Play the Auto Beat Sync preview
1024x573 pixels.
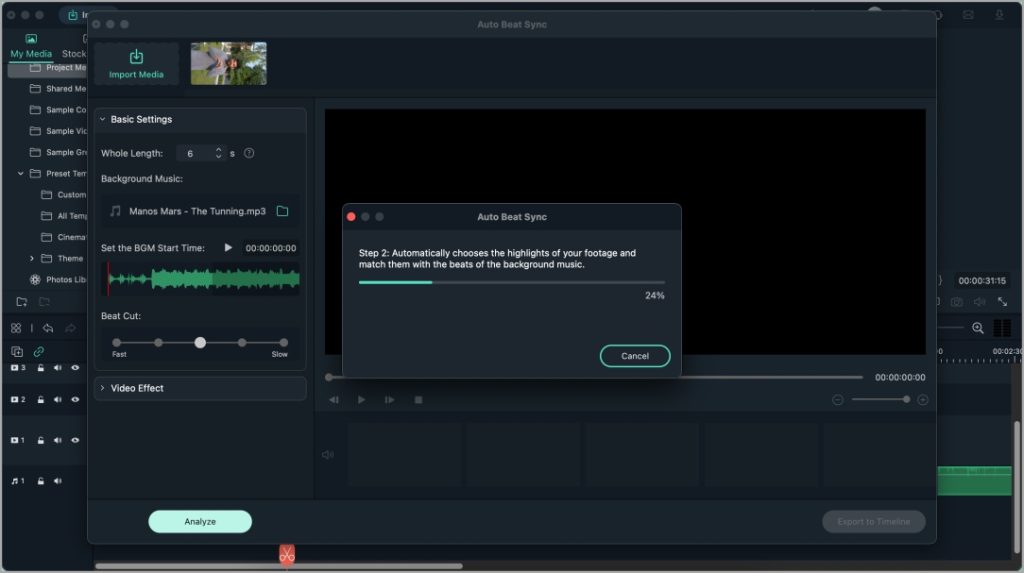[x=361, y=400]
